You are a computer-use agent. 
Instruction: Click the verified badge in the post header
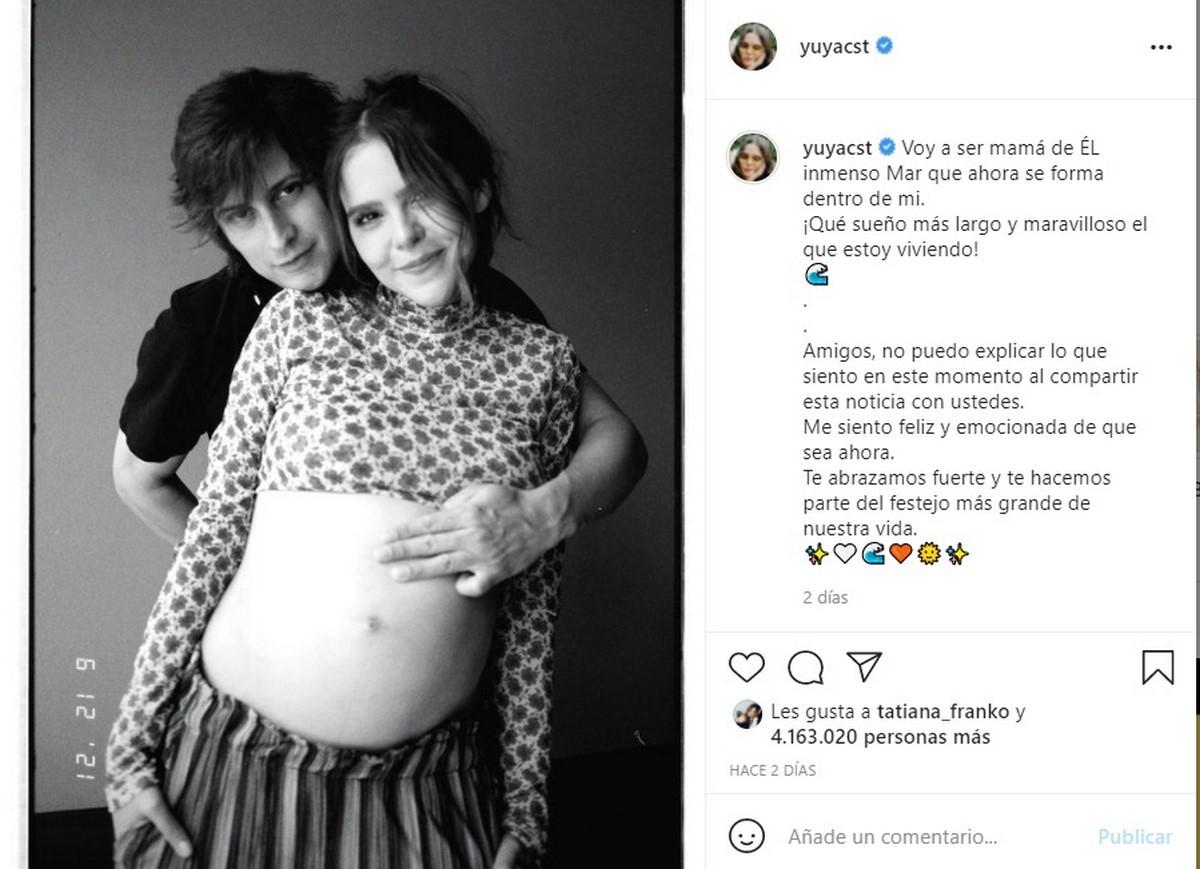pyautogui.click(x=885, y=46)
